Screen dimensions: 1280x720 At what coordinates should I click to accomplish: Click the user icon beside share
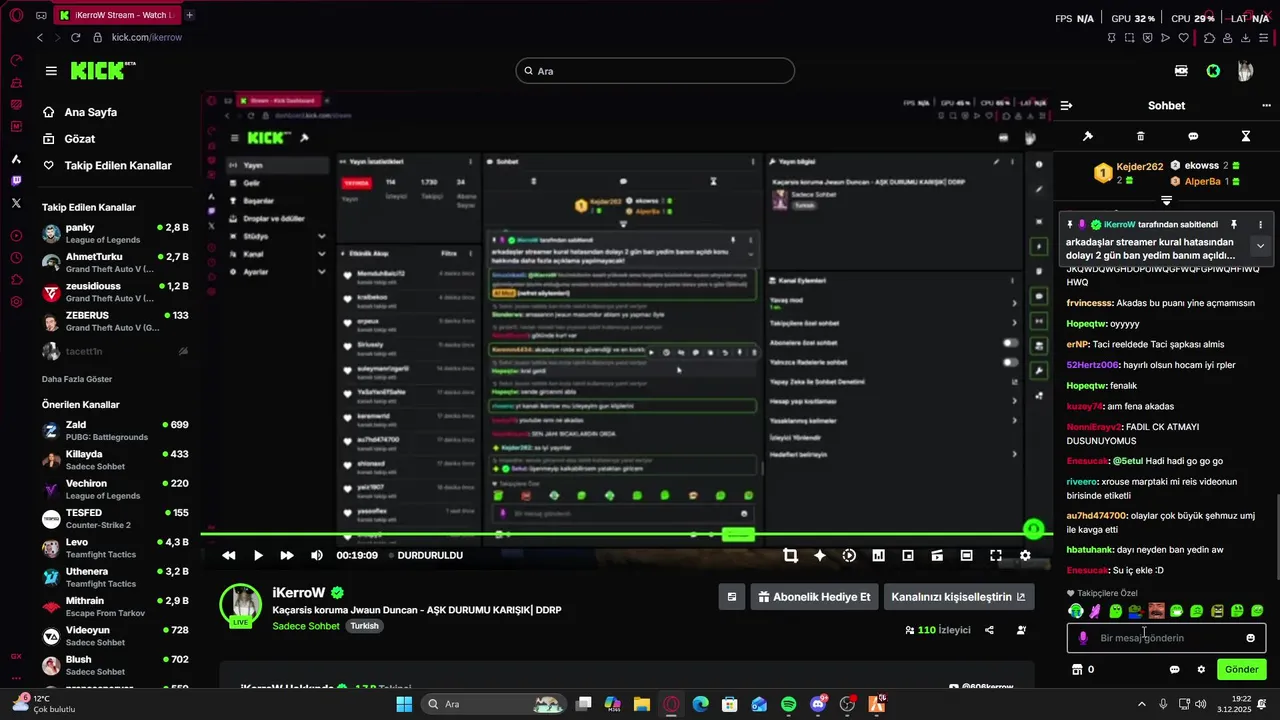[x=1021, y=630]
